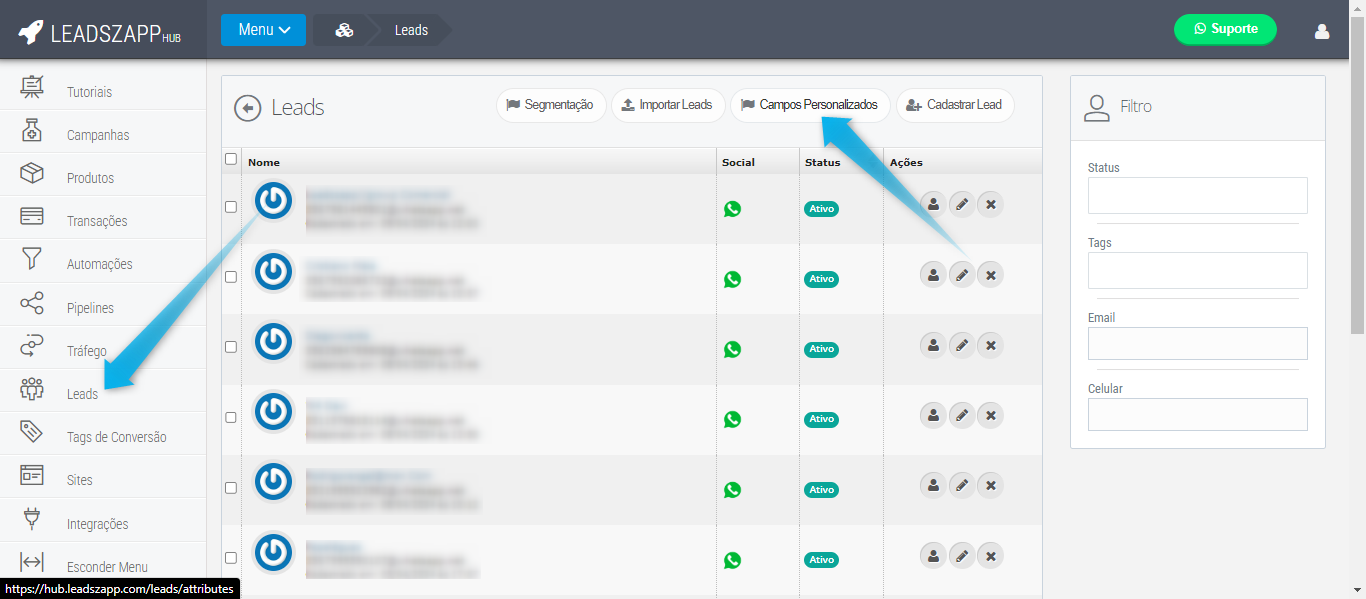Go to Pipelines in the sidebar menu
The width and height of the screenshot is (1366, 599).
coord(90,308)
